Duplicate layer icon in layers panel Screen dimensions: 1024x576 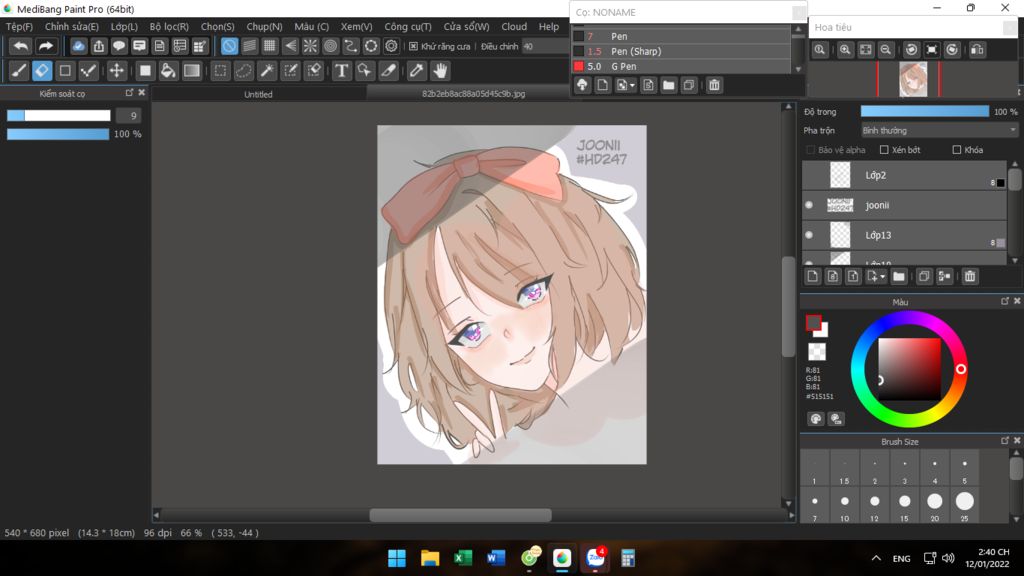pos(923,277)
